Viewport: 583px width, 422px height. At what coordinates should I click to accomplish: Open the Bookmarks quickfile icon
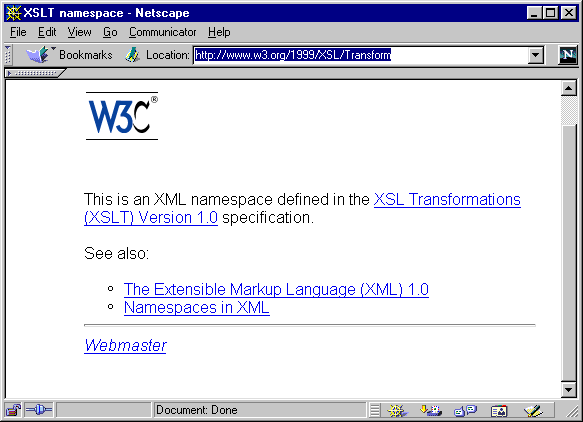(x=38, y=55)
